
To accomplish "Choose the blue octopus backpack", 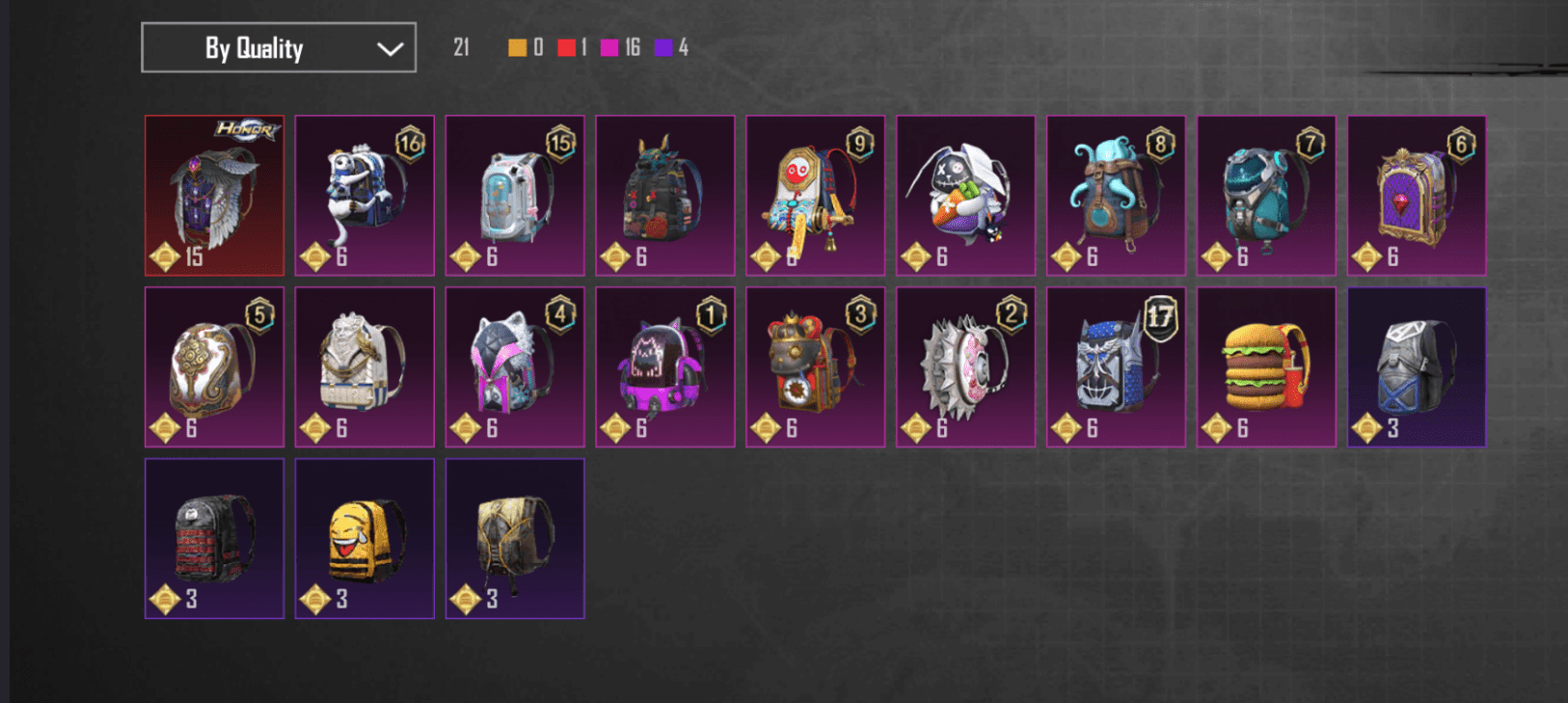I will pos(1116,196).
